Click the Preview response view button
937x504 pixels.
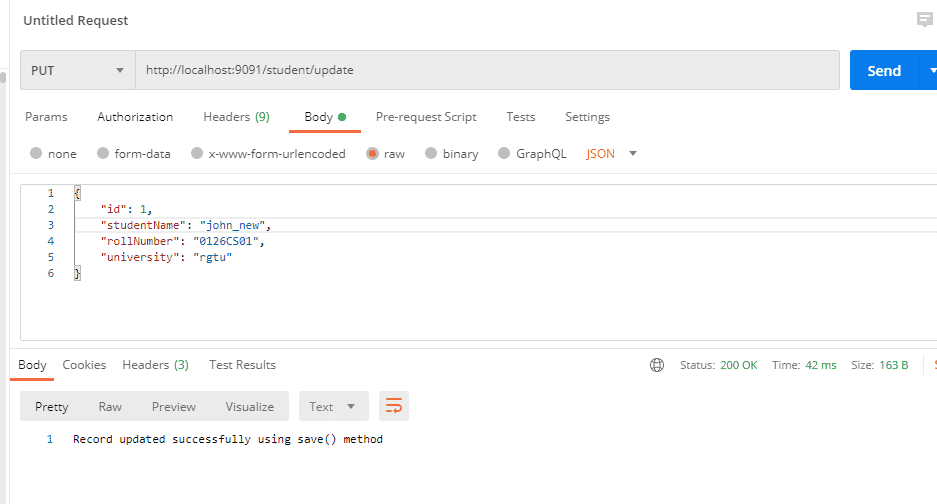coord(173,406)
